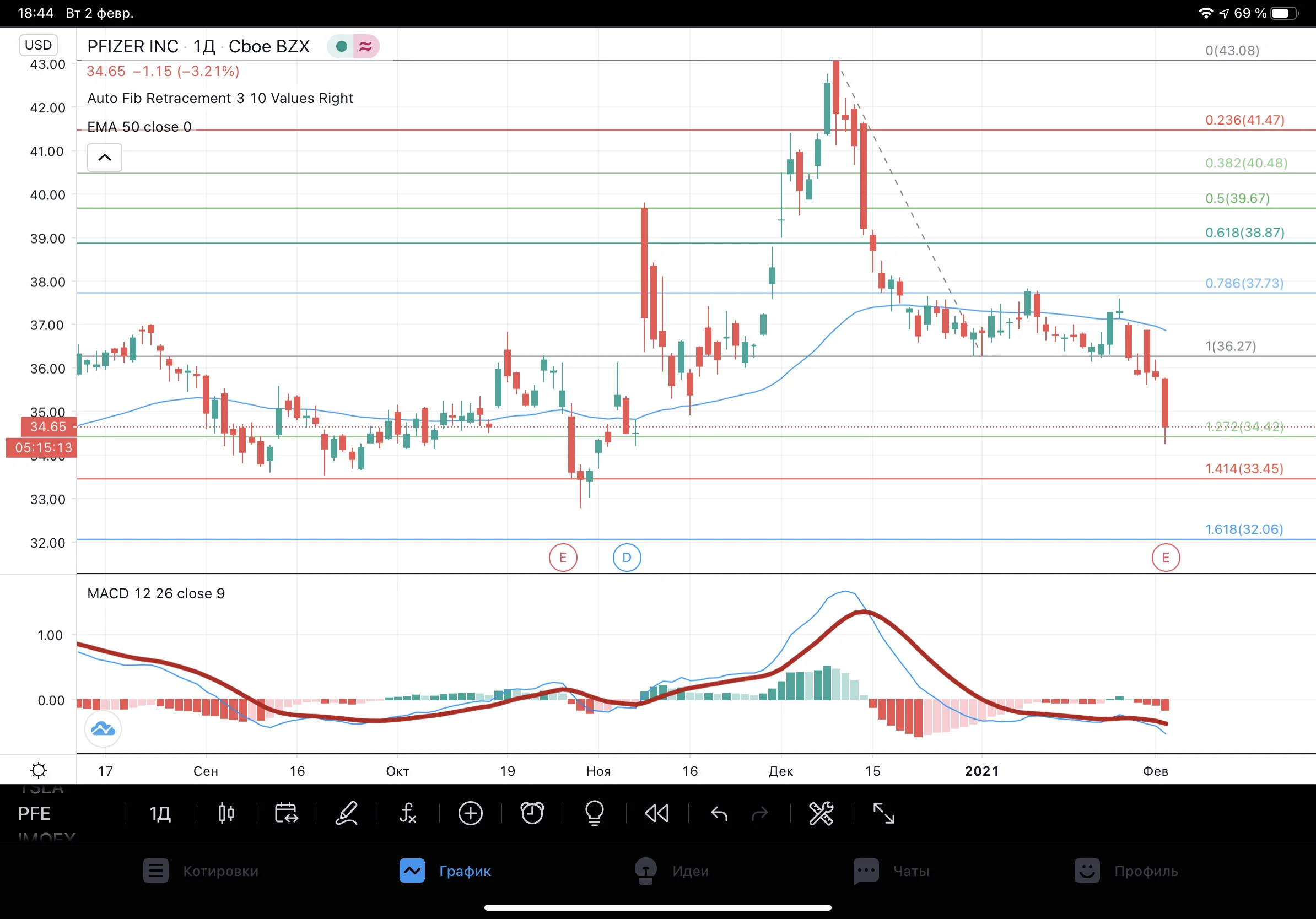Tap the countdown timer 05:15:13 label
This screenshot has height=919, width=1316.
click(x=41, y=448)
